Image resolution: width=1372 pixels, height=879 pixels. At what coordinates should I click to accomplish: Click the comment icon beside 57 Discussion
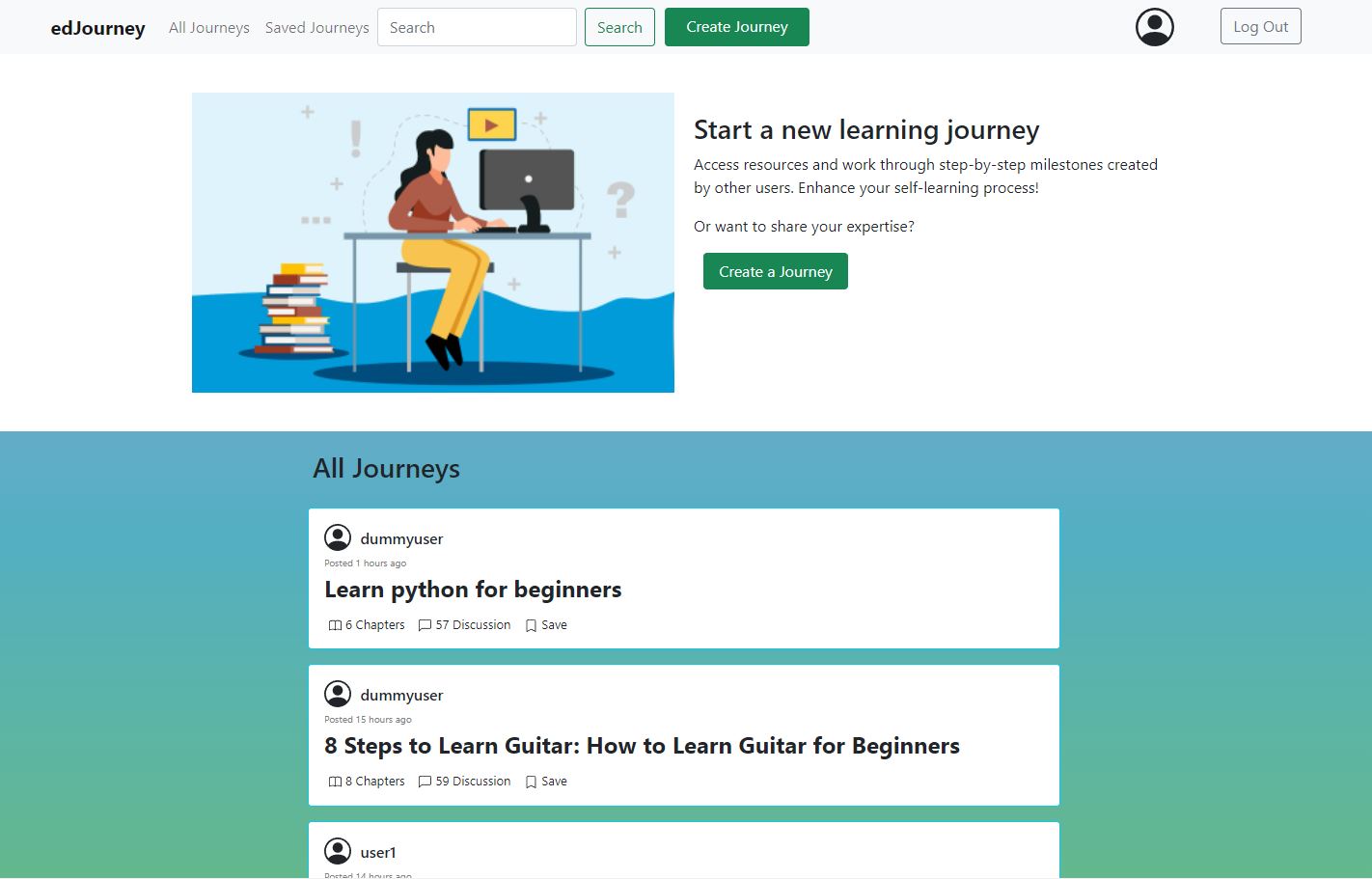[x=425, y=625]
